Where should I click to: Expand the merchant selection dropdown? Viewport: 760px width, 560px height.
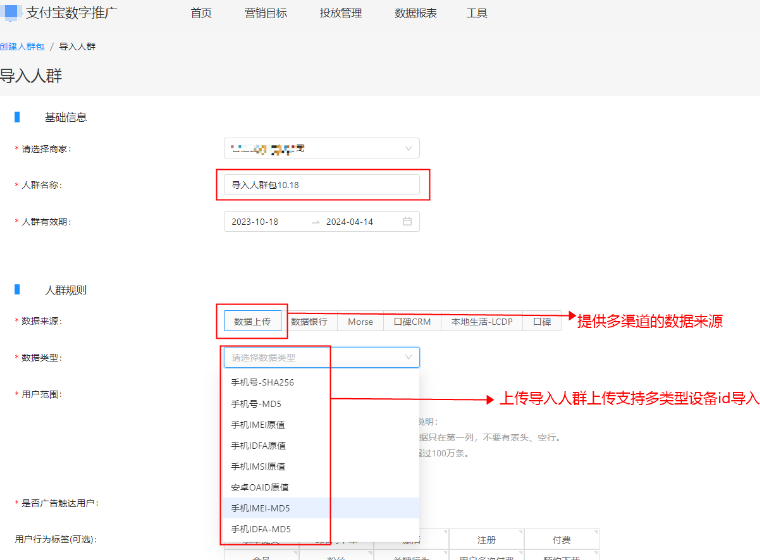point(322,148)
